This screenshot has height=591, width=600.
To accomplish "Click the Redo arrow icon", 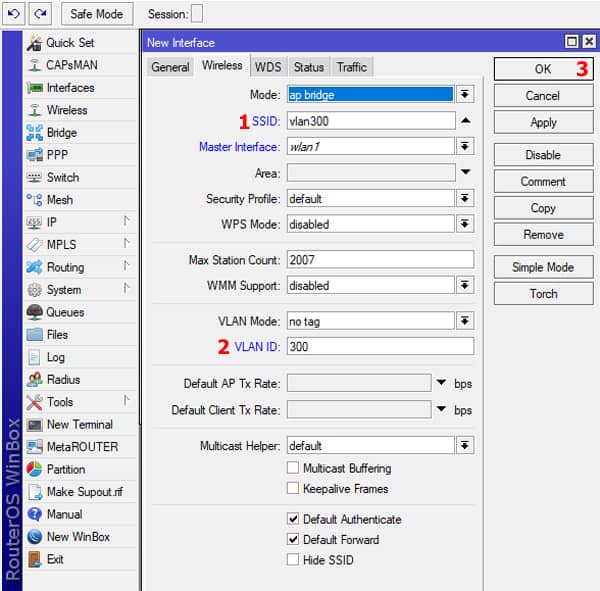I will (x=40, y=14).
